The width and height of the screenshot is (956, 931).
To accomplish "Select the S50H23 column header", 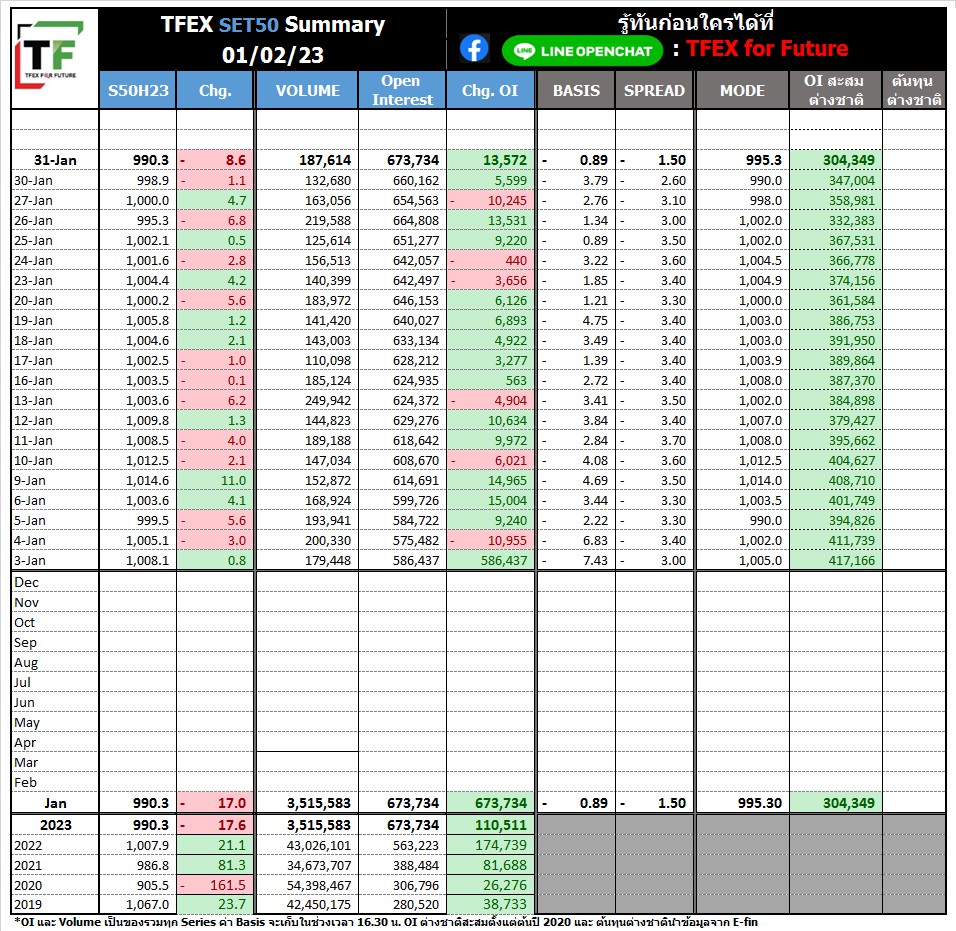I will (138, 90).
